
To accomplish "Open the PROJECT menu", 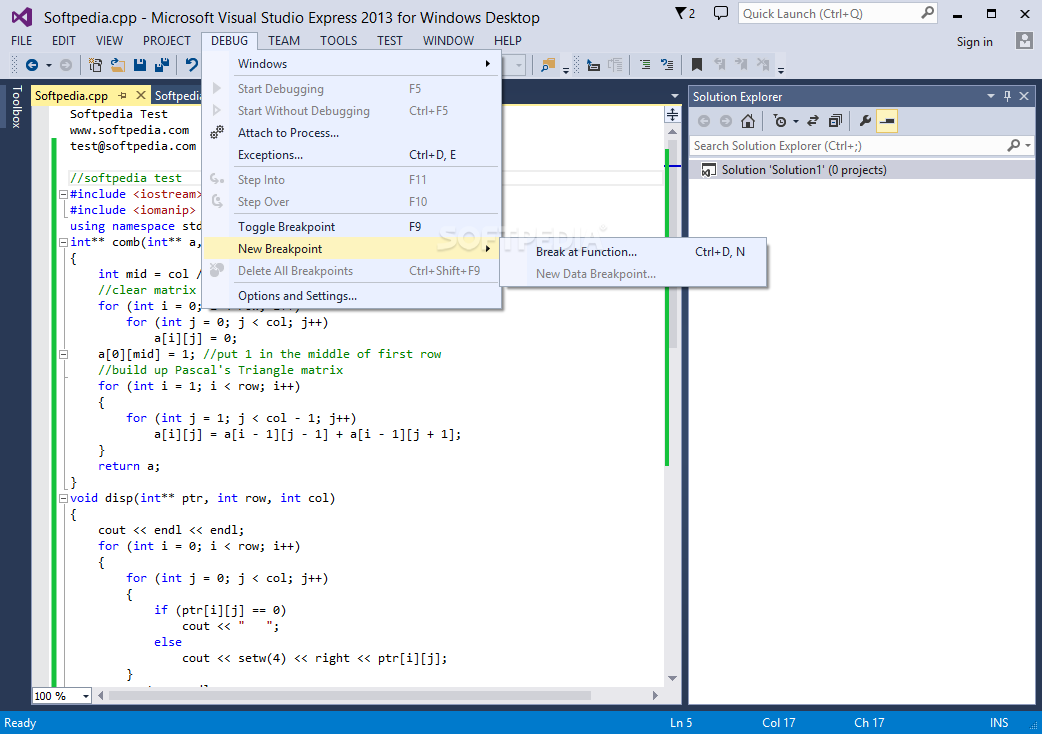I will [x=167, y=41].
